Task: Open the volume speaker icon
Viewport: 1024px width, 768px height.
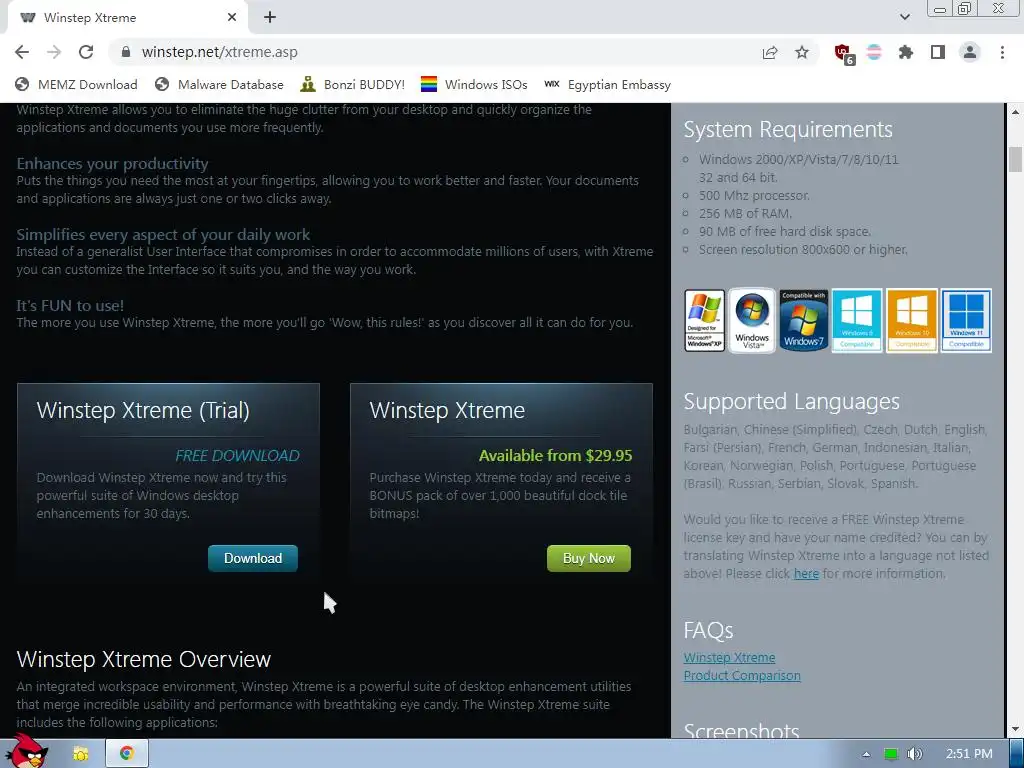Action: coord(914,754)
